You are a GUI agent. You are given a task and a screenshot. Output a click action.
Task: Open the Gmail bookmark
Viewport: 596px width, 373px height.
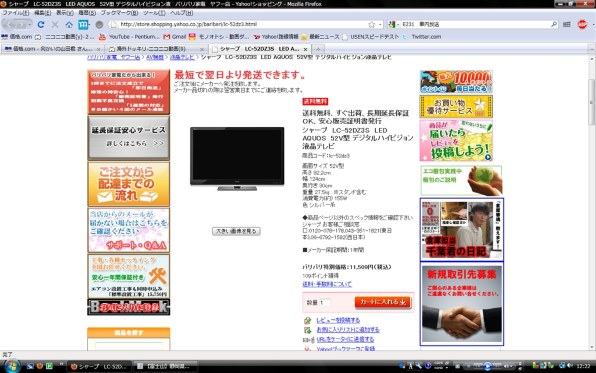coord(174,37)
